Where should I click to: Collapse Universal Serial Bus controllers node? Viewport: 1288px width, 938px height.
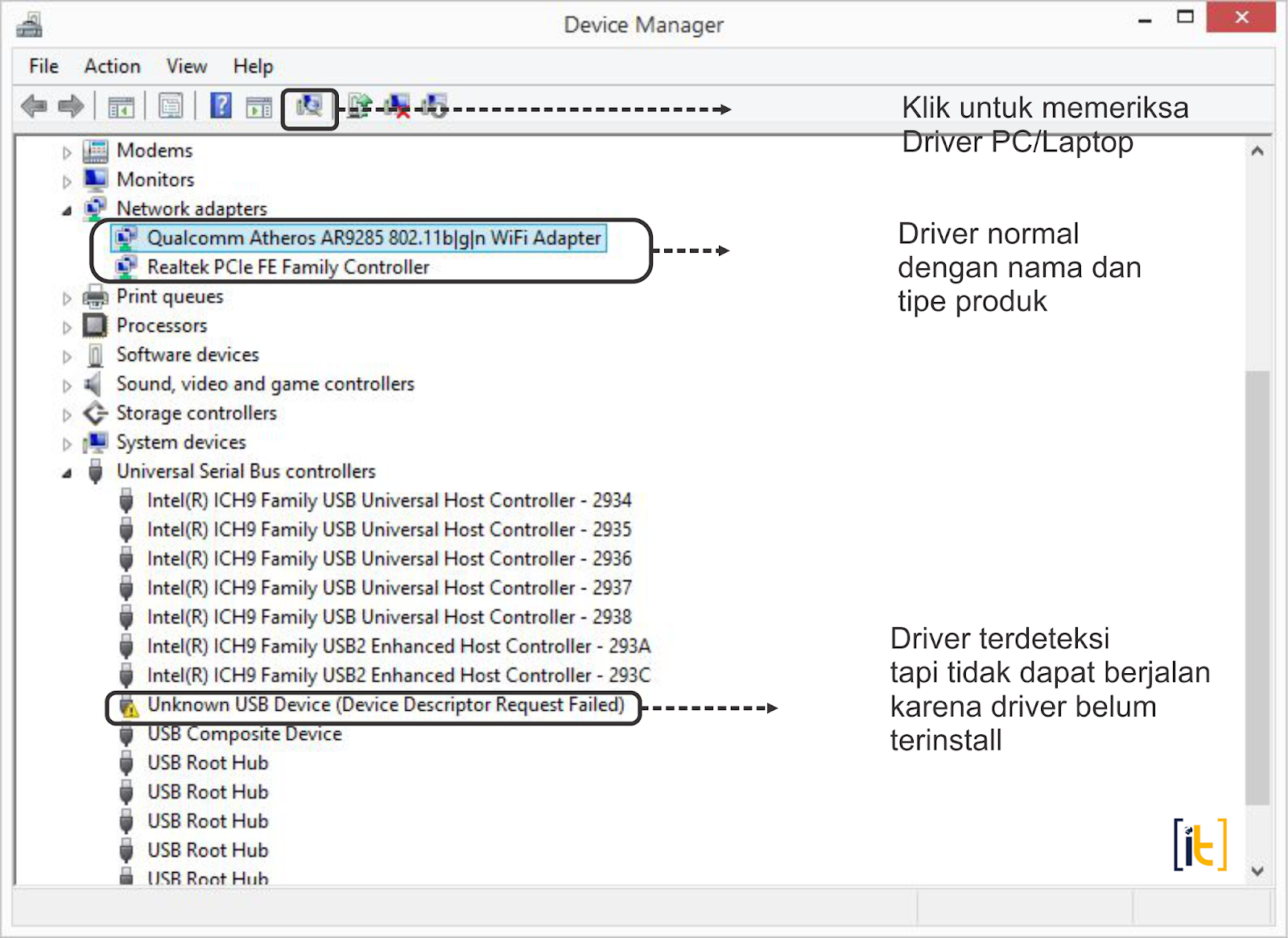point(67,473)
